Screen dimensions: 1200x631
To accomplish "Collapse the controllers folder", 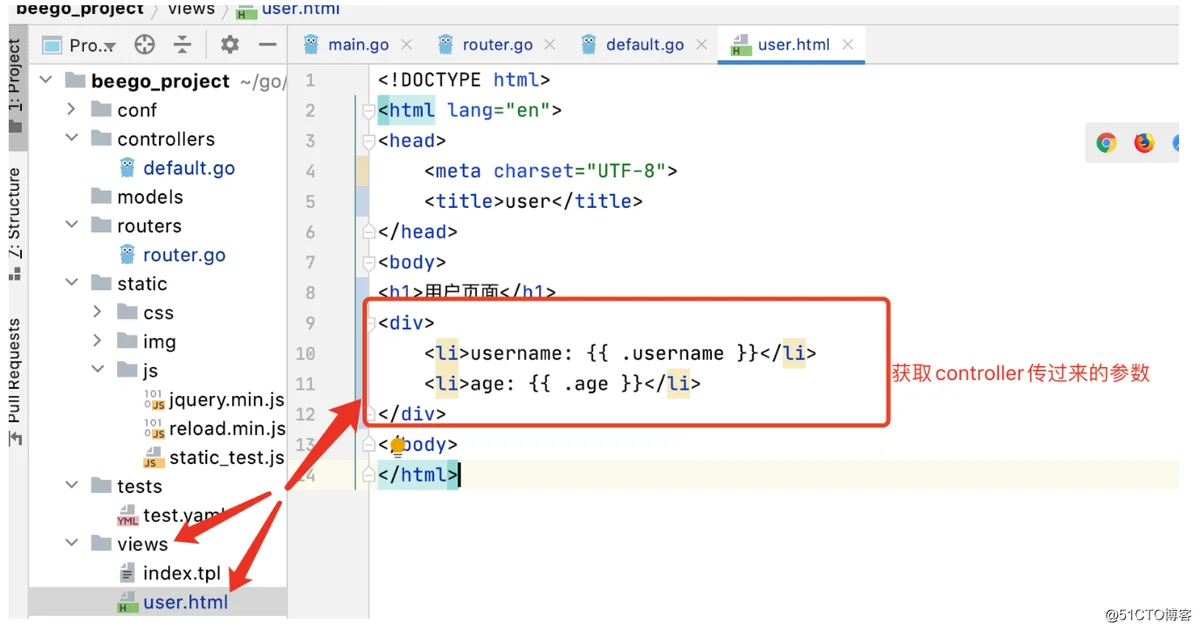I will (71, 138).
